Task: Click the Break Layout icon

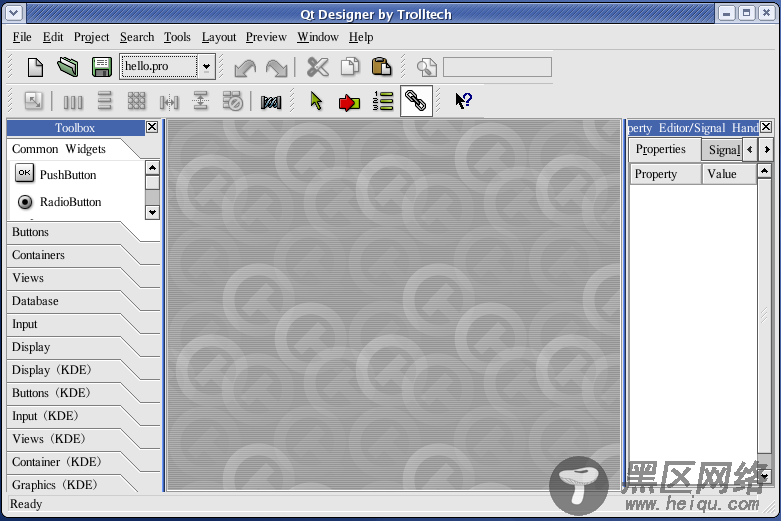Action: (233, 101)
